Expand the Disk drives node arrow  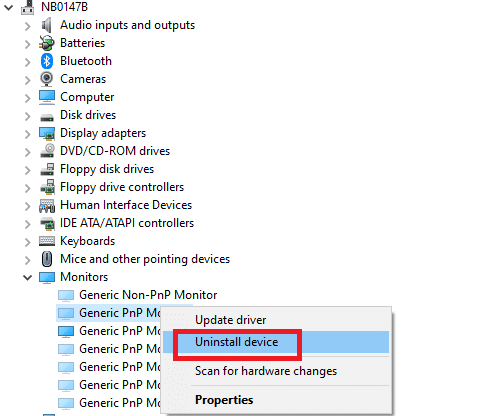click(27, 116)
